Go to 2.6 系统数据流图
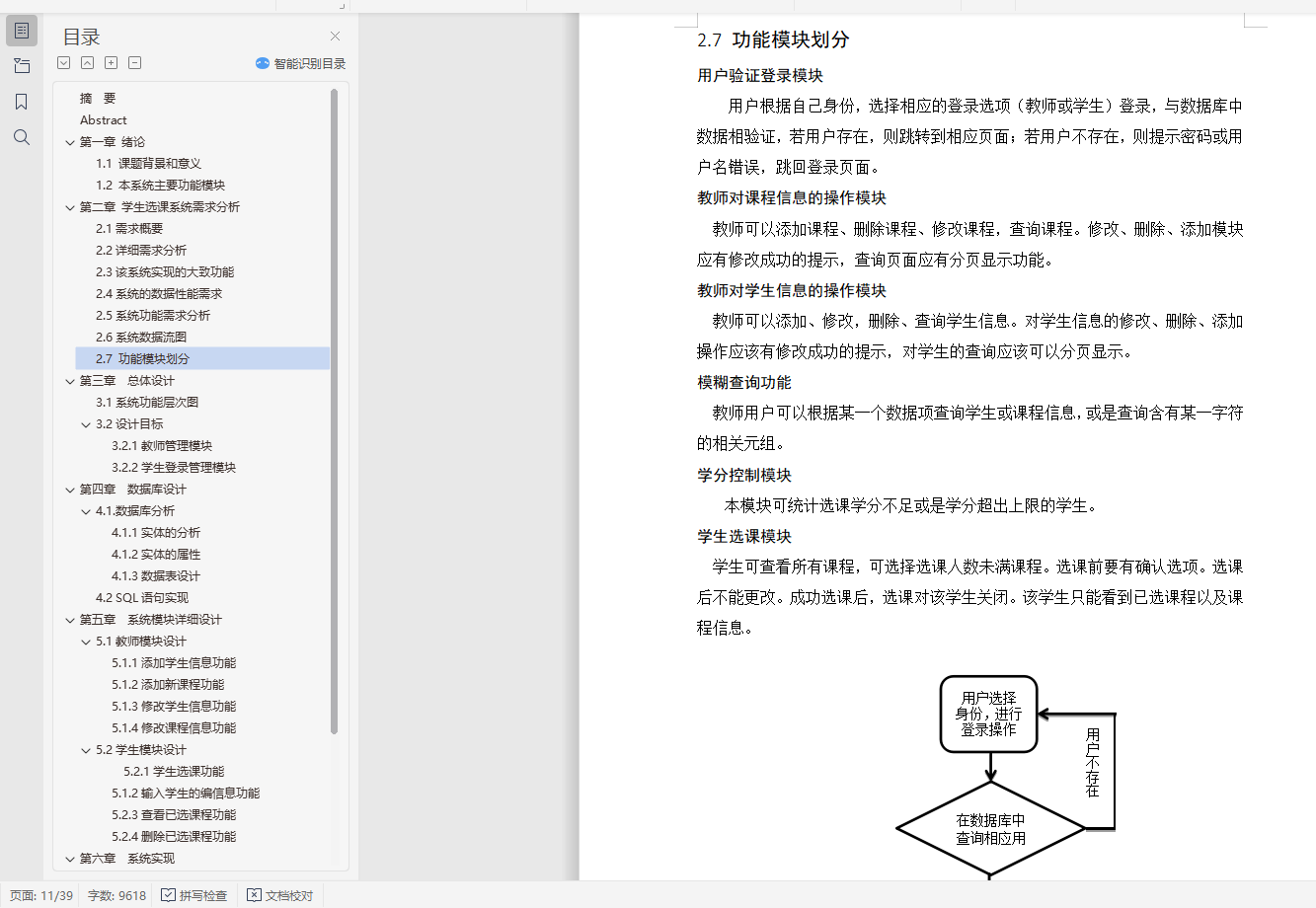The width and height of the screenshot is (1316, 908). point(141,338)
